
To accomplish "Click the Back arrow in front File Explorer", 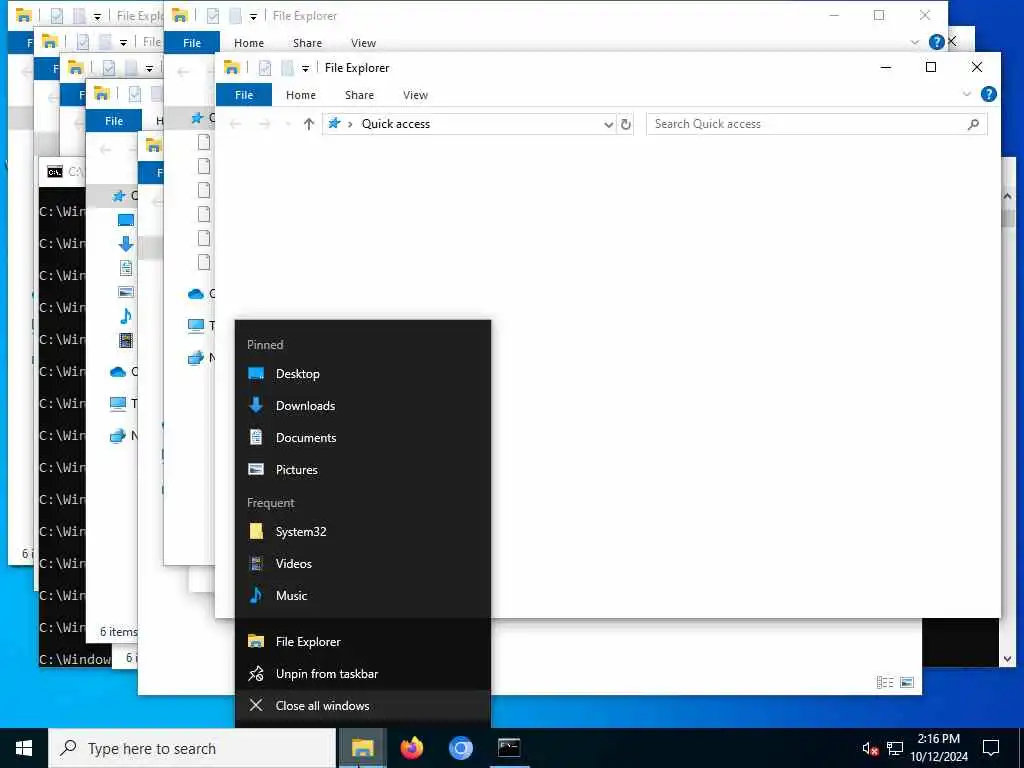I will click(x=236, y=124).
